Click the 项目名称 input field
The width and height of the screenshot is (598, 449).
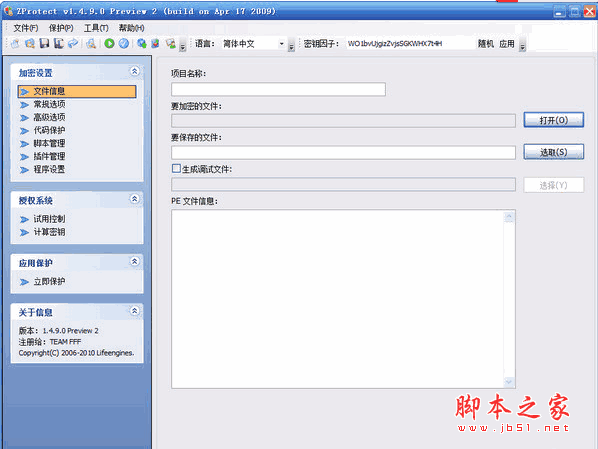(278, 89)
